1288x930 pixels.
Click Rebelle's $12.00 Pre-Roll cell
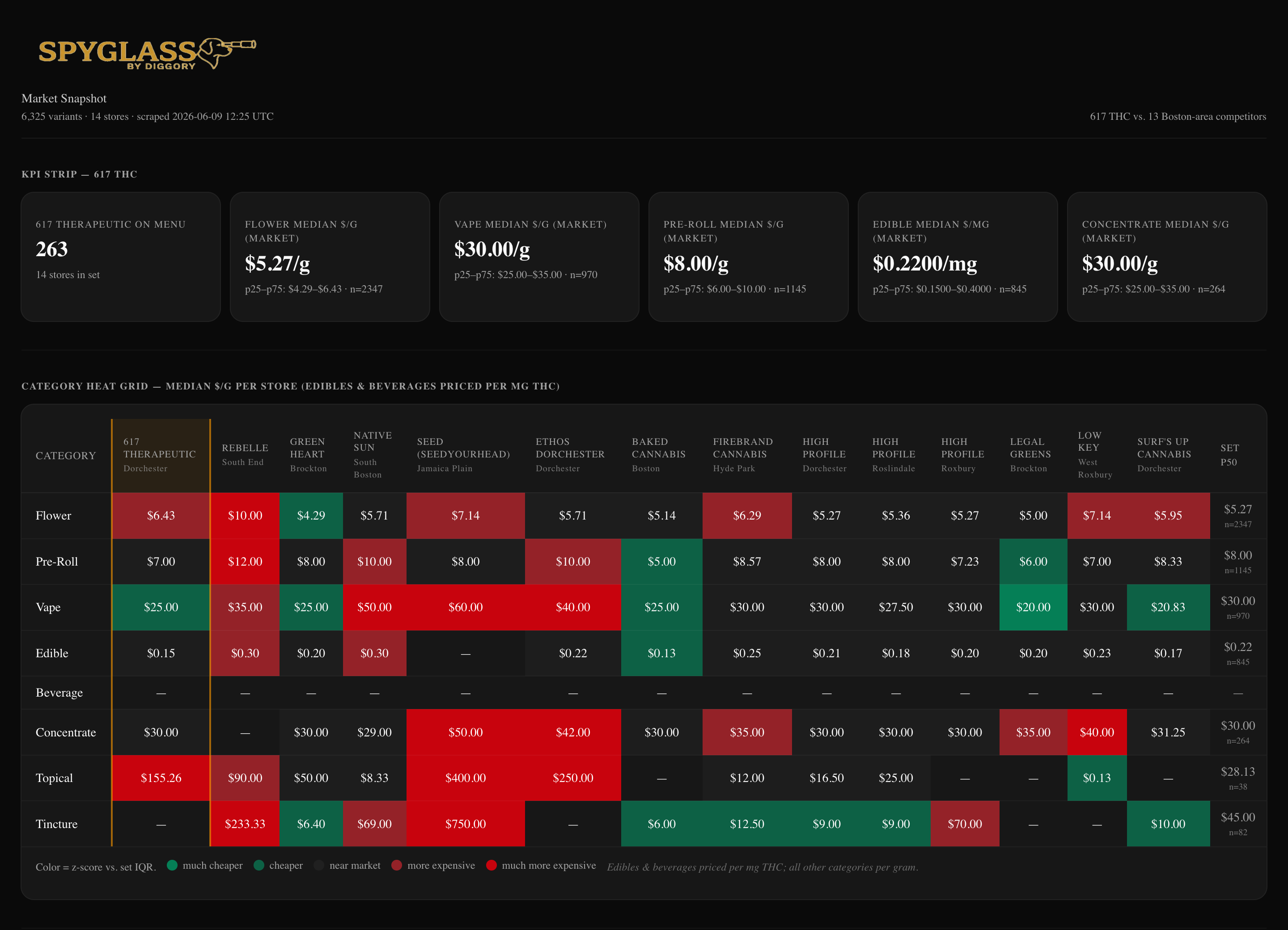pos(245,562)
